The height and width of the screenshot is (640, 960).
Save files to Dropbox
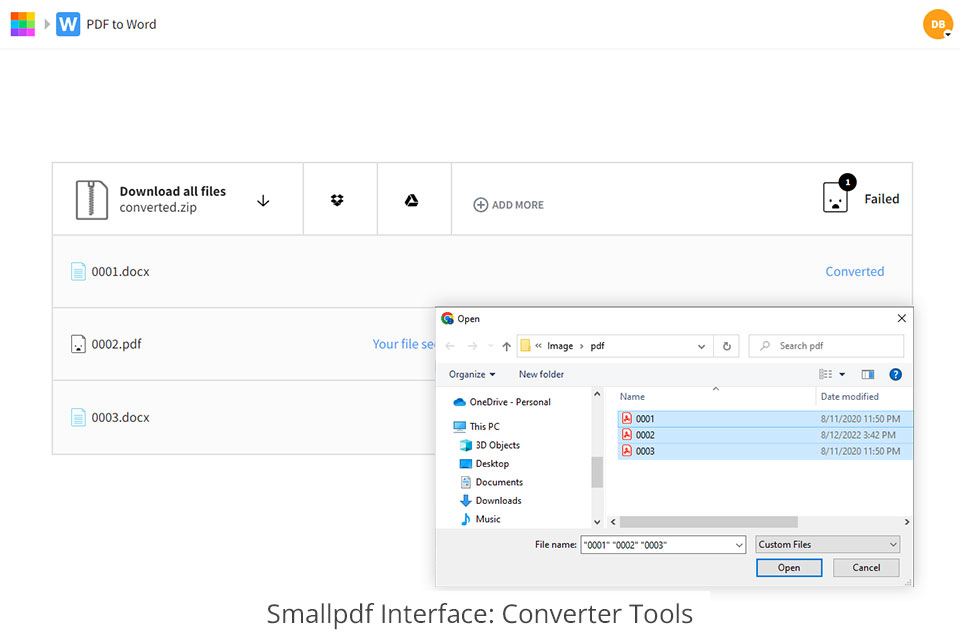click(337, 200)
